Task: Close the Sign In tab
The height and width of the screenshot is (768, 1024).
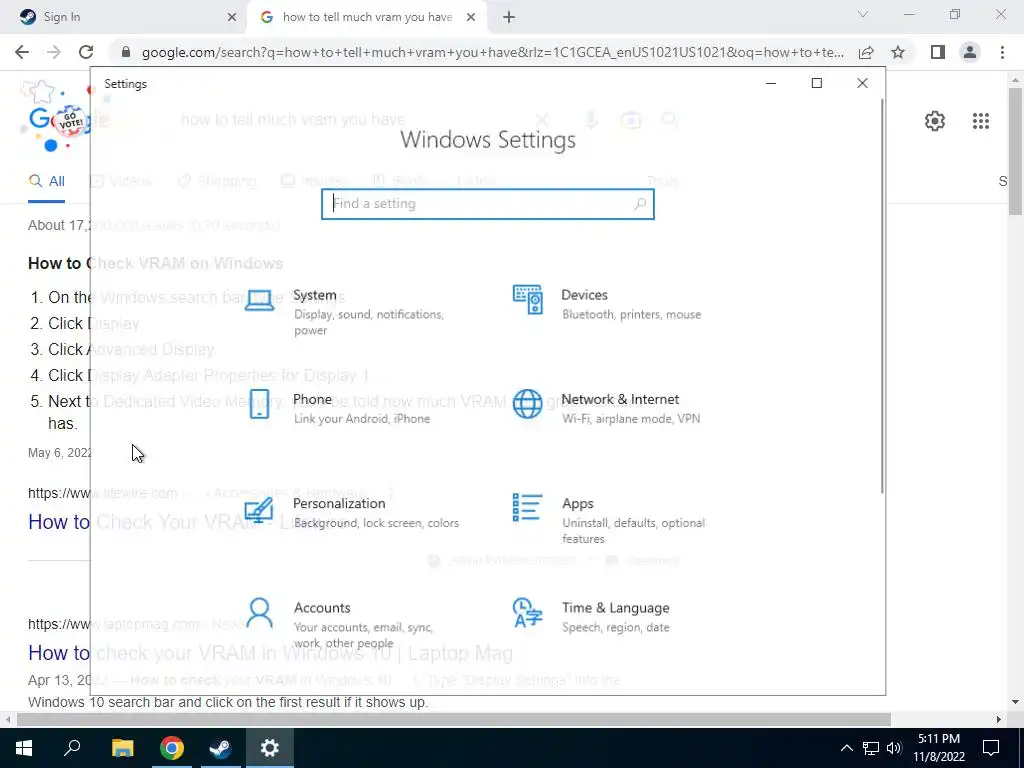Action: coord(231,17)
